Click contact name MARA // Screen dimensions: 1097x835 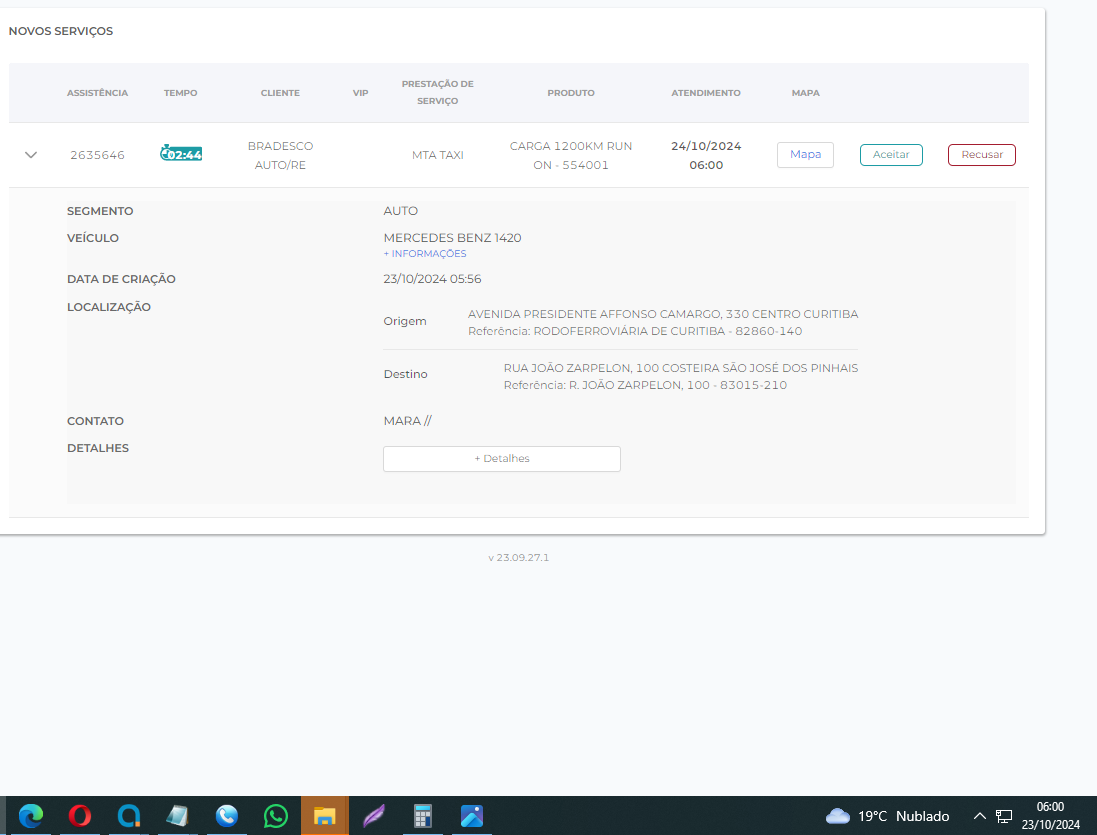[x=408, y=421]
